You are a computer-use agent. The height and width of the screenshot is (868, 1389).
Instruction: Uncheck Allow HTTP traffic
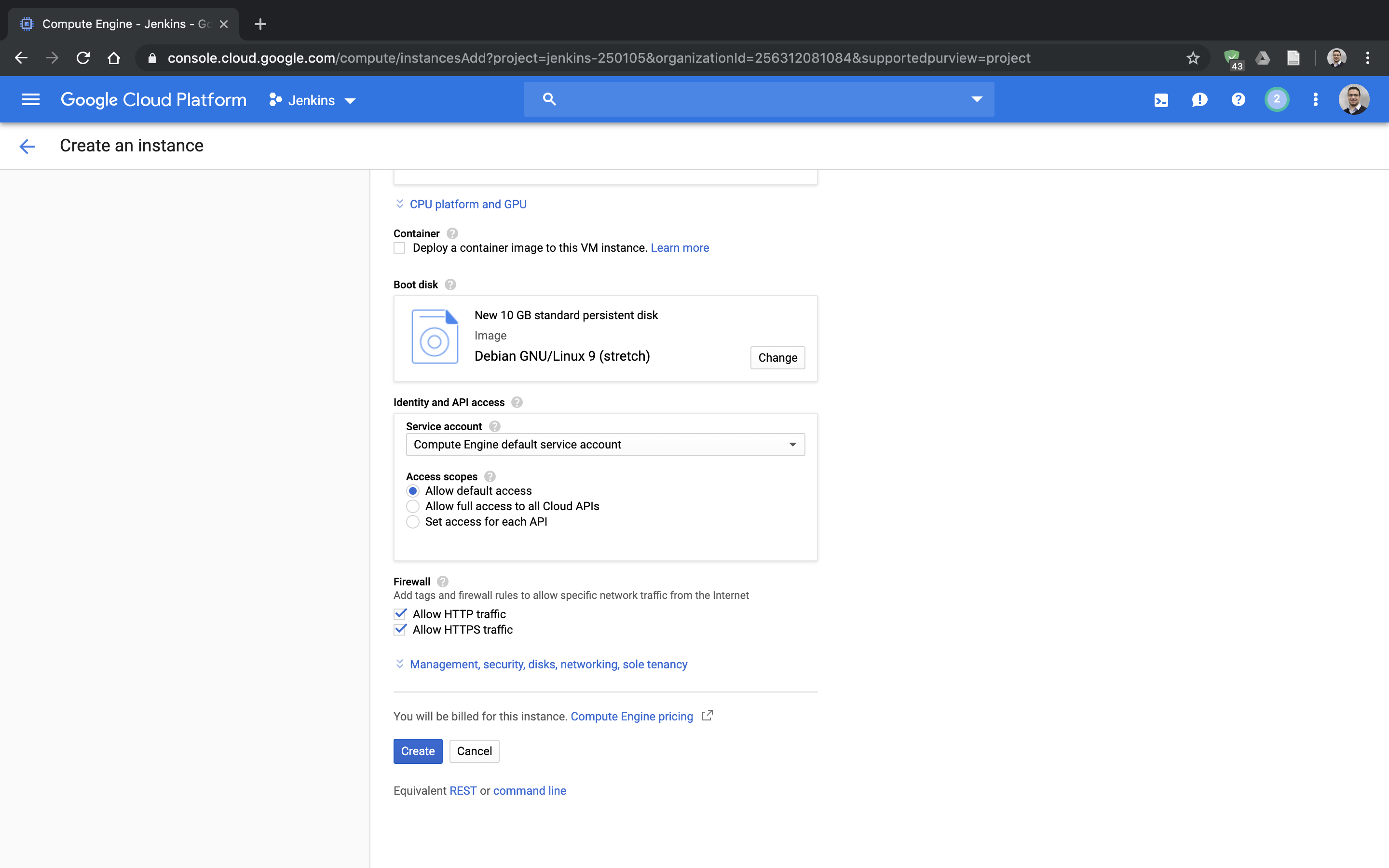coord(400,614)
